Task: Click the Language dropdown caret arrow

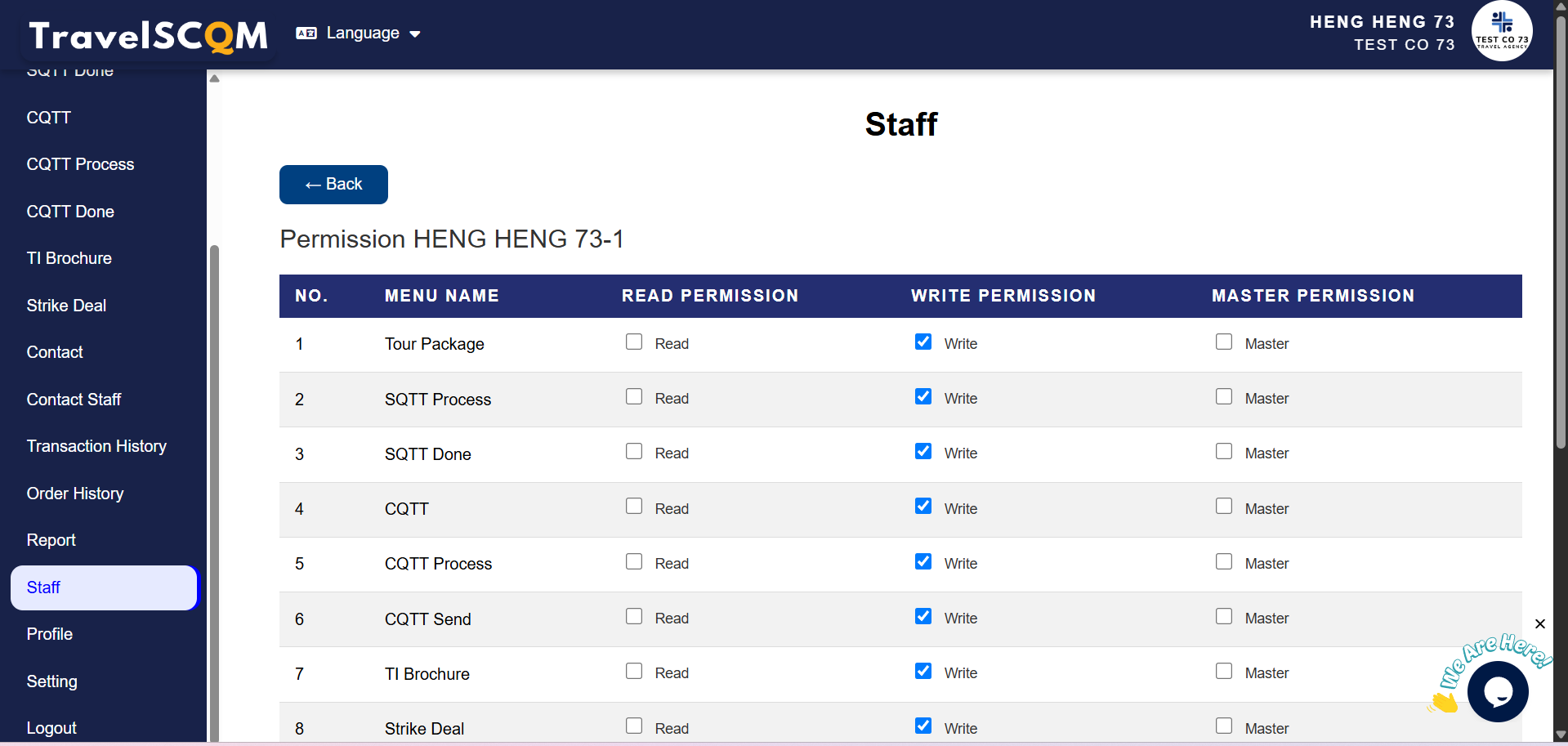Action: [415, 34]
